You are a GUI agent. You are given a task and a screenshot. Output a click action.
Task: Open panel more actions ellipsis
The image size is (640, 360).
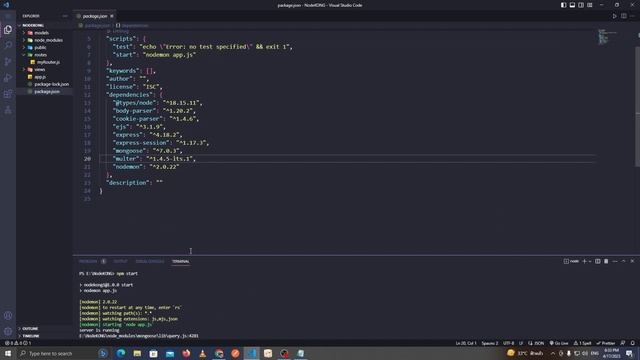[615, 261]
